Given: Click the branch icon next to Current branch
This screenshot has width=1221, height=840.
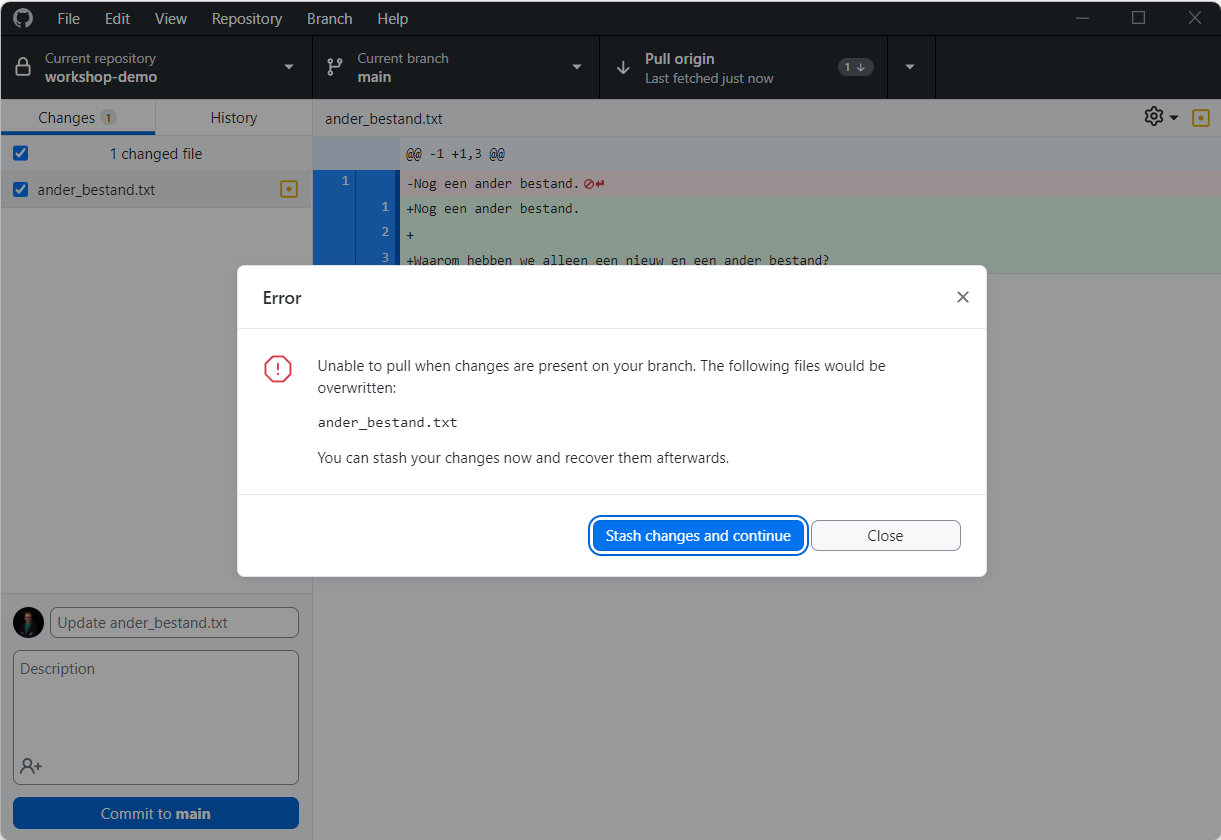Looking at the screenshot, I should 336,66.
